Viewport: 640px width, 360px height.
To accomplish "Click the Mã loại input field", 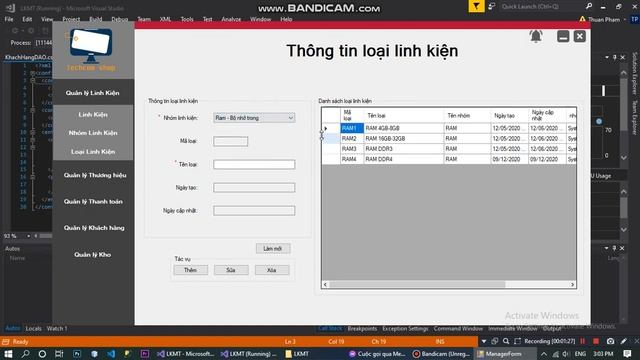I will pyautogui.click(x=230, y=141).
